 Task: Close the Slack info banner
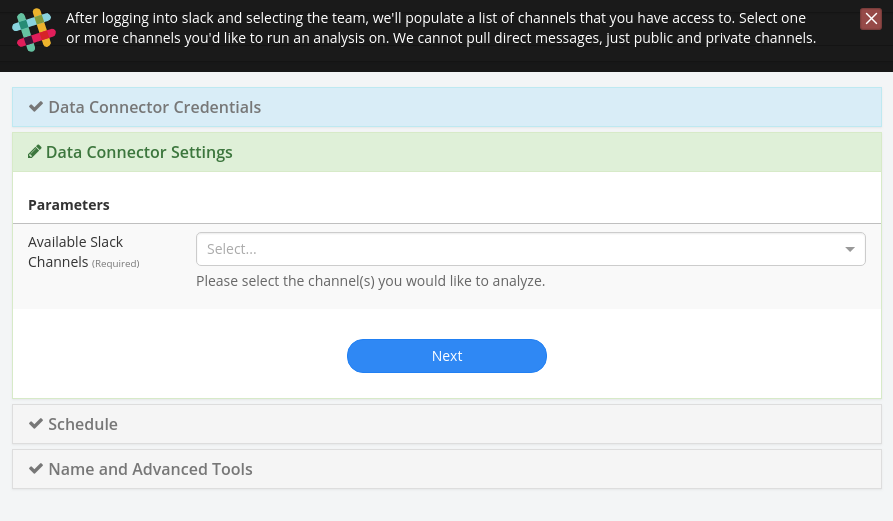[871, 19]
